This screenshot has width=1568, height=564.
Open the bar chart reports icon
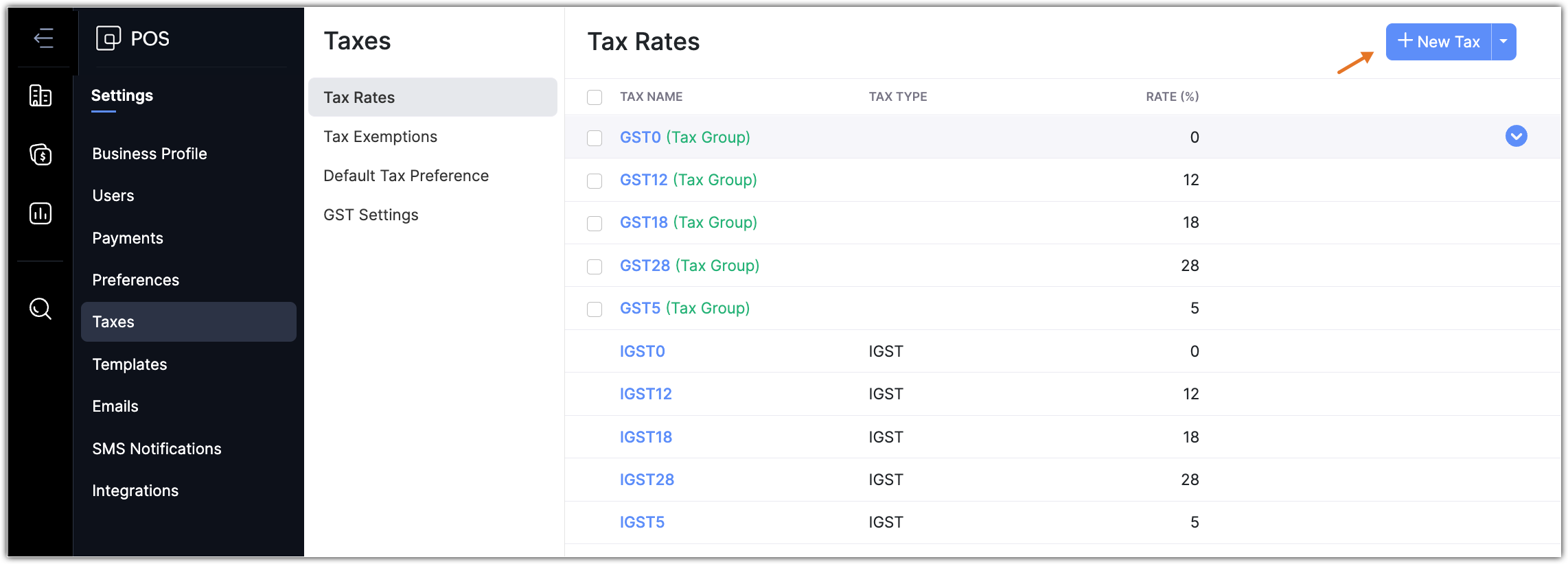click(x=41, y=213)
